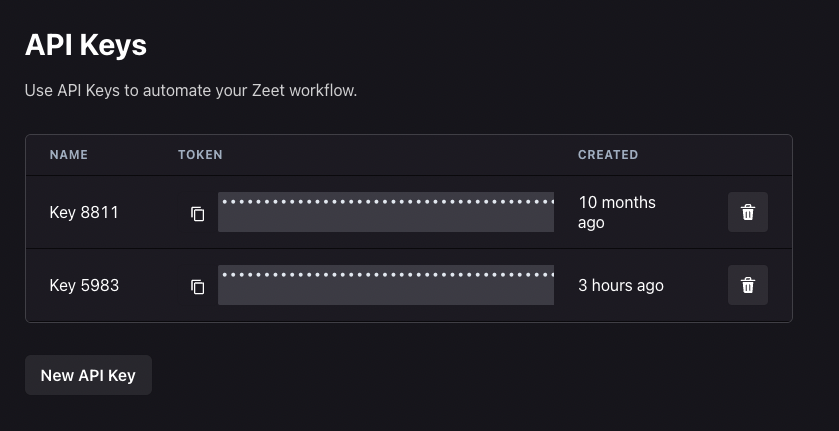Click the NAME column header

pos(68,155)
